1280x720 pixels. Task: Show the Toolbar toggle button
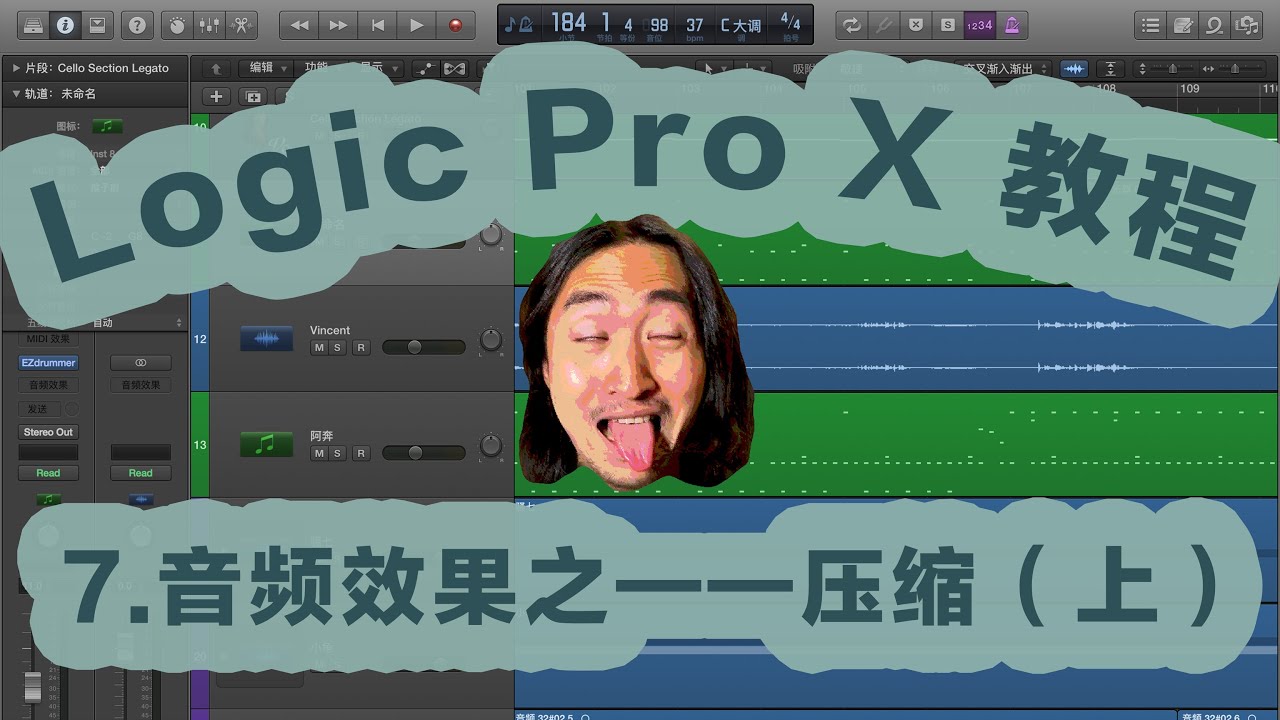tap(98, 25)
